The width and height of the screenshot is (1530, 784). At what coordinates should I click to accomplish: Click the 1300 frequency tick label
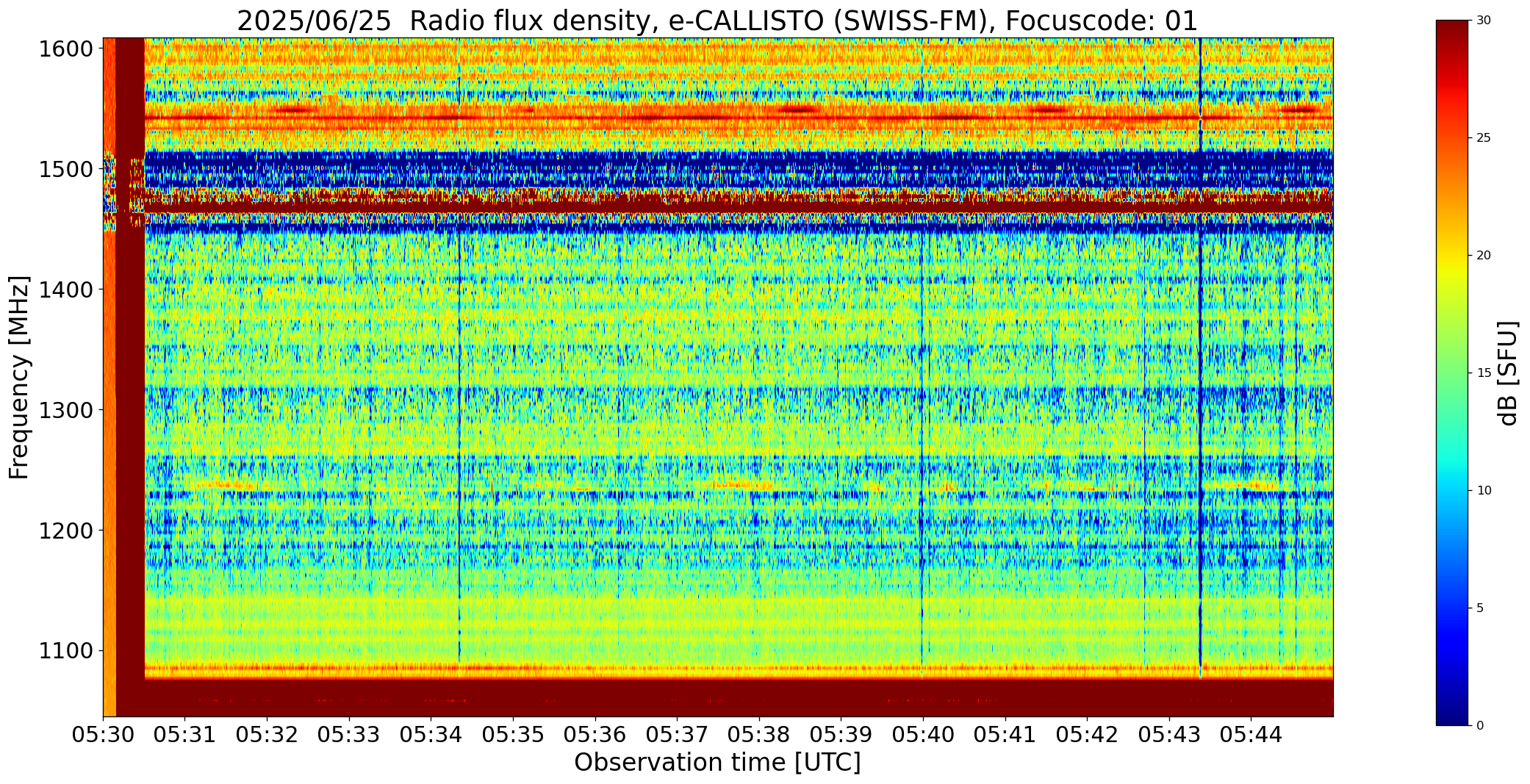66,410
